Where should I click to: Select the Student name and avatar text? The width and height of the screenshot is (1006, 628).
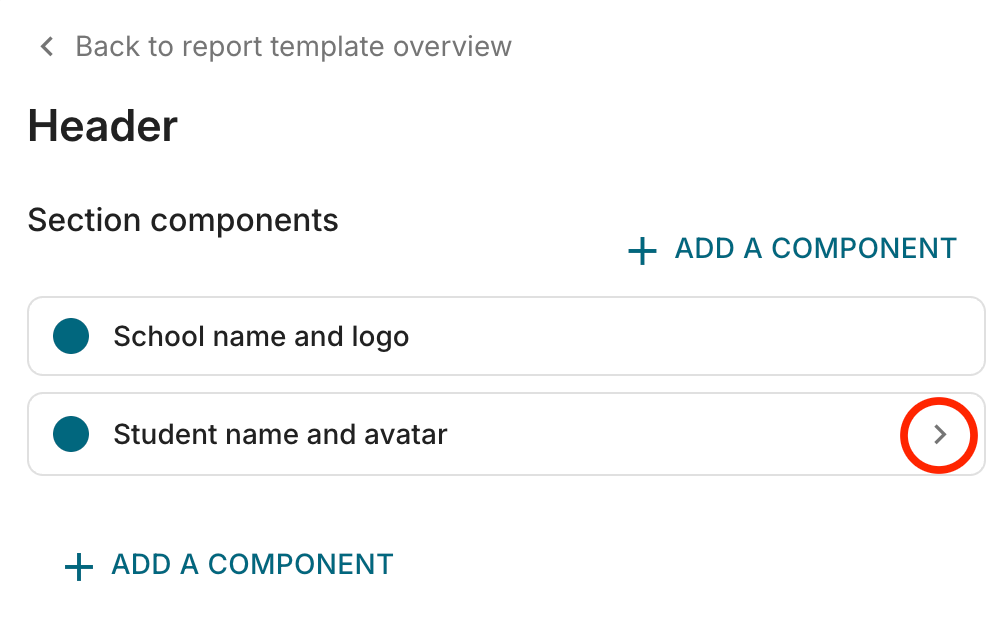(280, 434)
